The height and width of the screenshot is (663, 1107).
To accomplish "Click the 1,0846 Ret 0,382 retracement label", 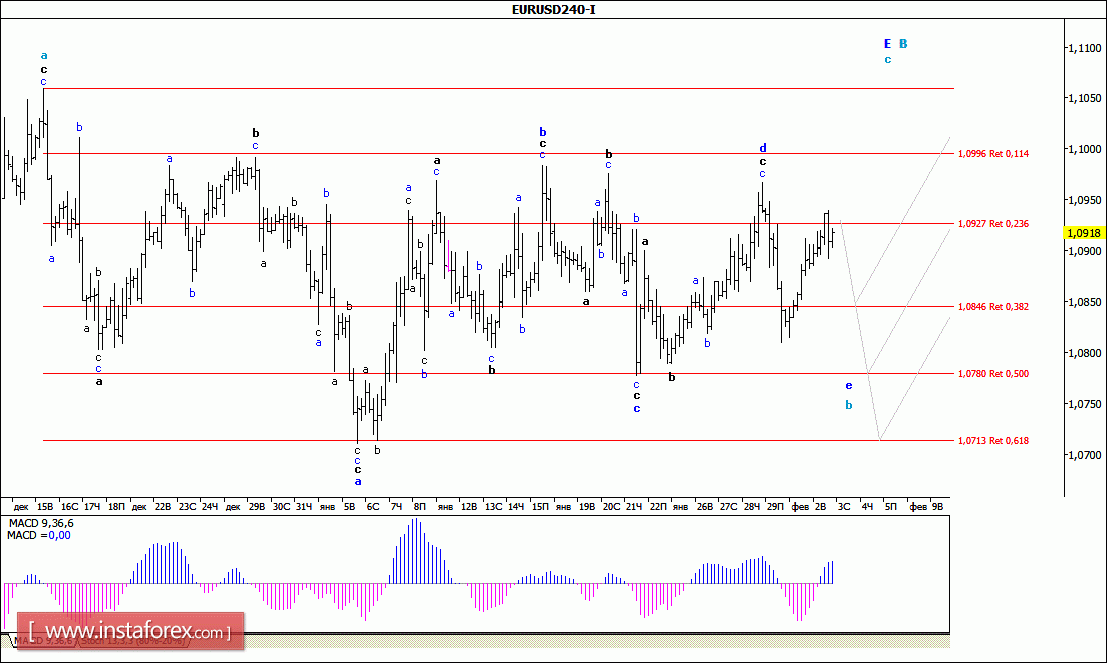I will tap(992, 307).
